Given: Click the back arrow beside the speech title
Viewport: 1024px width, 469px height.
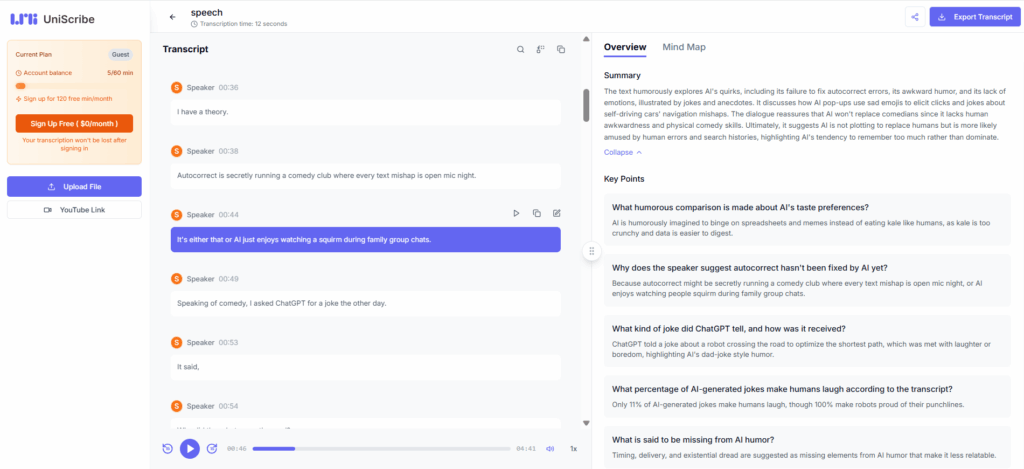Looking at the screenshot, I should tap(172, 16).
